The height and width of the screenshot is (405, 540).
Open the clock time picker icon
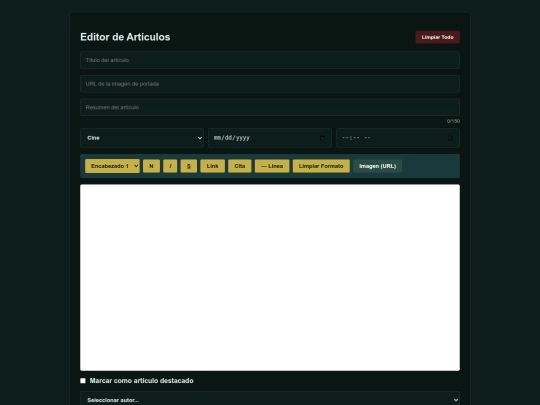(x=450, y=138)
